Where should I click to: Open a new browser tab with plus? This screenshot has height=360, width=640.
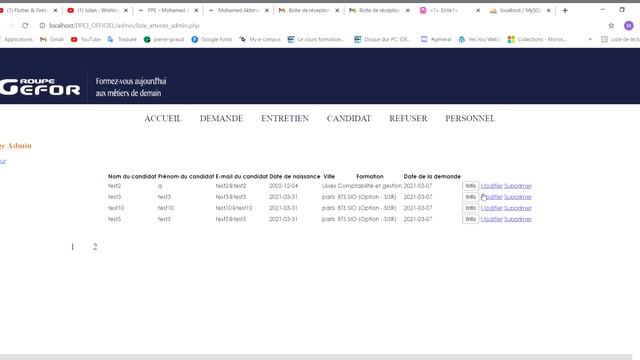coord(565,10)
